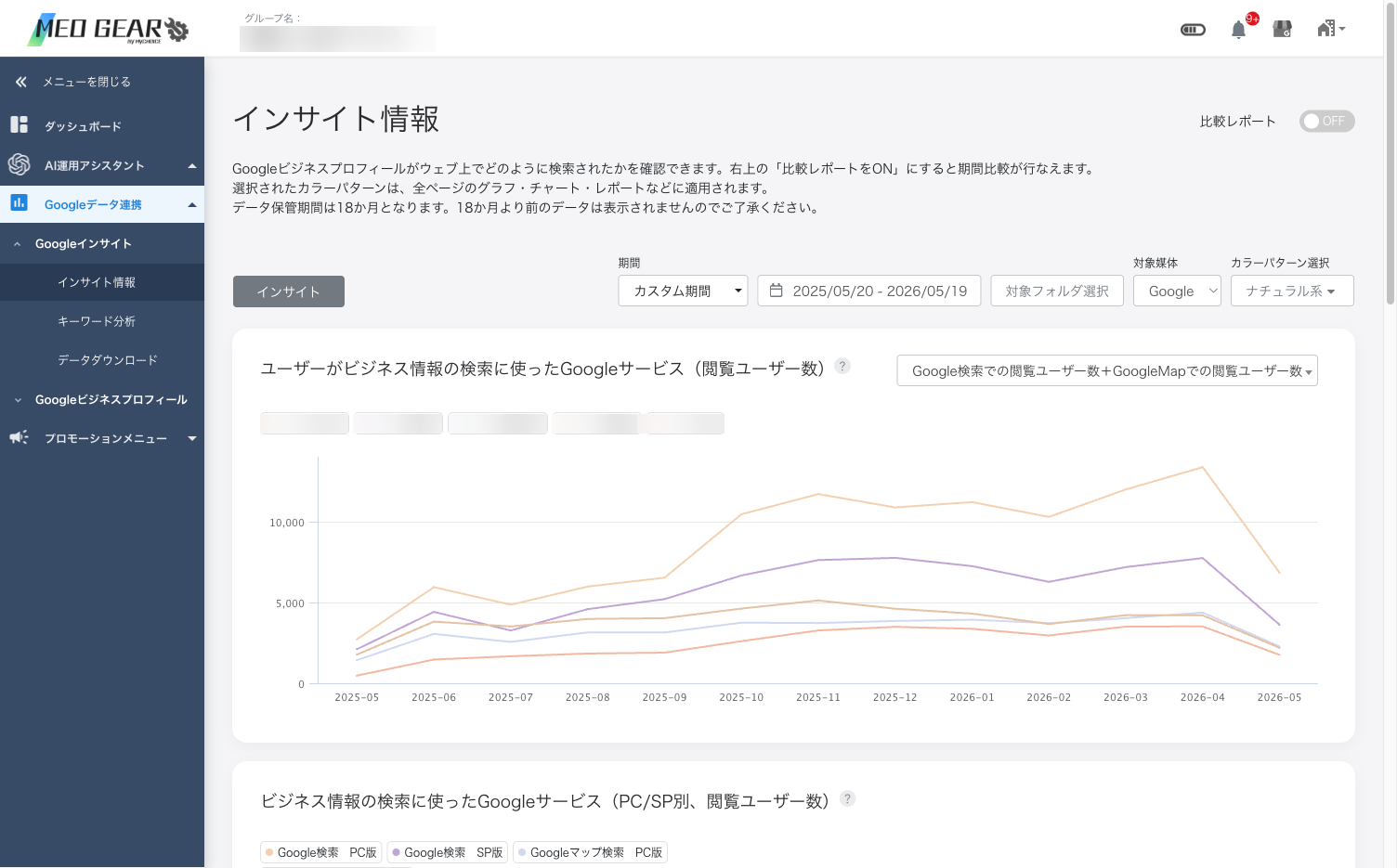Select Googleデータ連携 menu label
This screenshot has height=868, width=1397.
pos(93,204)
